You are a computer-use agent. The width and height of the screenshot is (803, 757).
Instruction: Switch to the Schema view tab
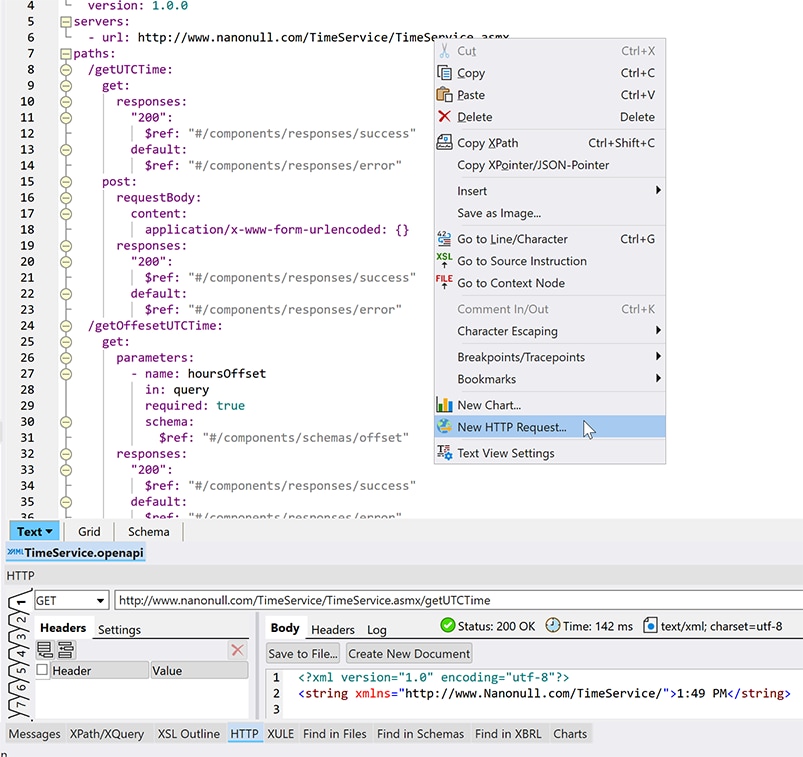[x=149, y=532]
